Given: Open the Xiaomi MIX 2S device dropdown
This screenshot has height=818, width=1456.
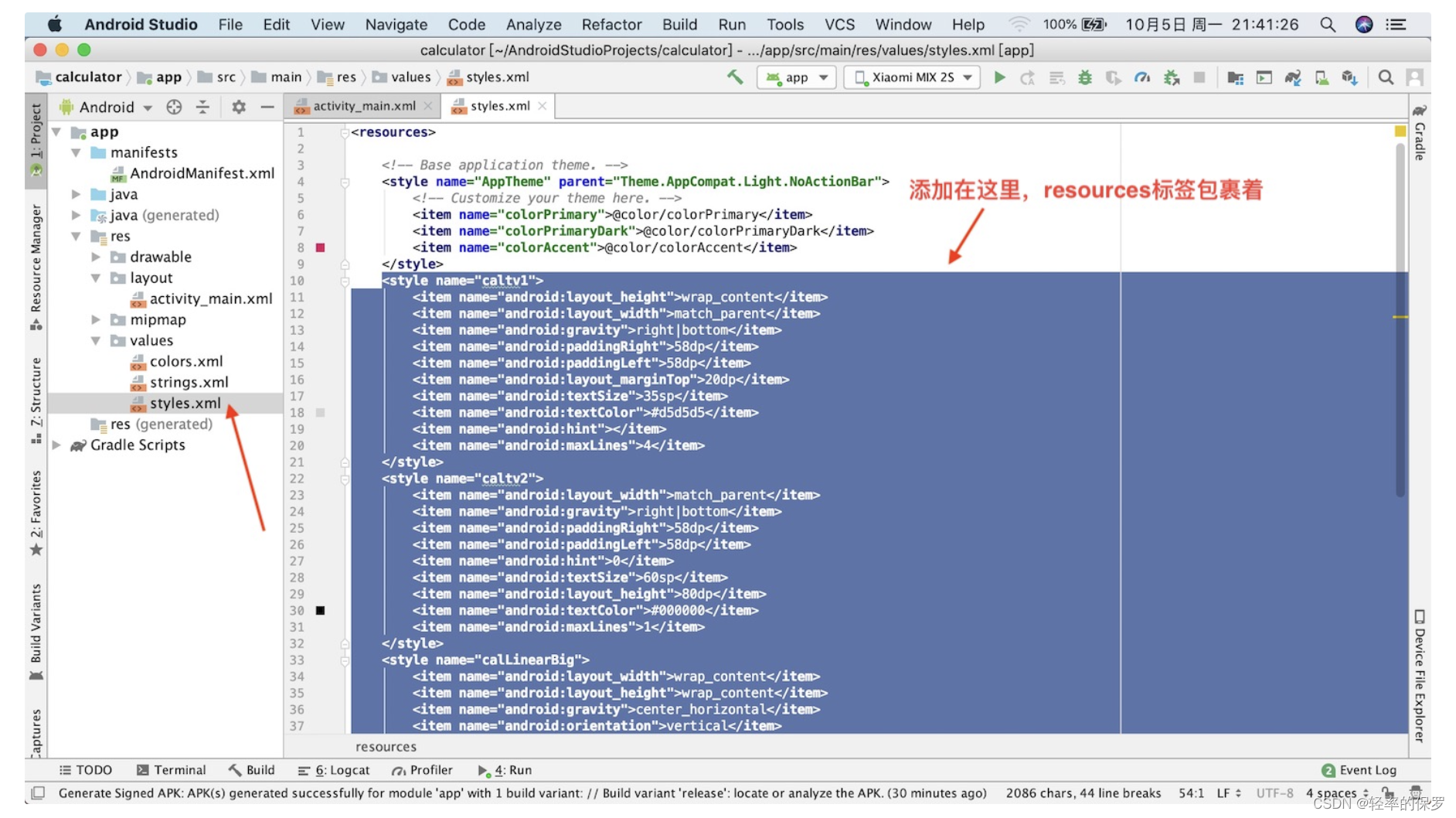Looking at the screenshot, I should (912, 77).
